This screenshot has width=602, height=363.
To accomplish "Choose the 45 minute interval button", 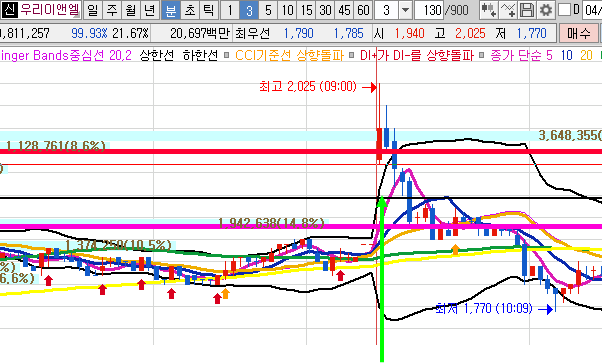I will coord(344,10).
